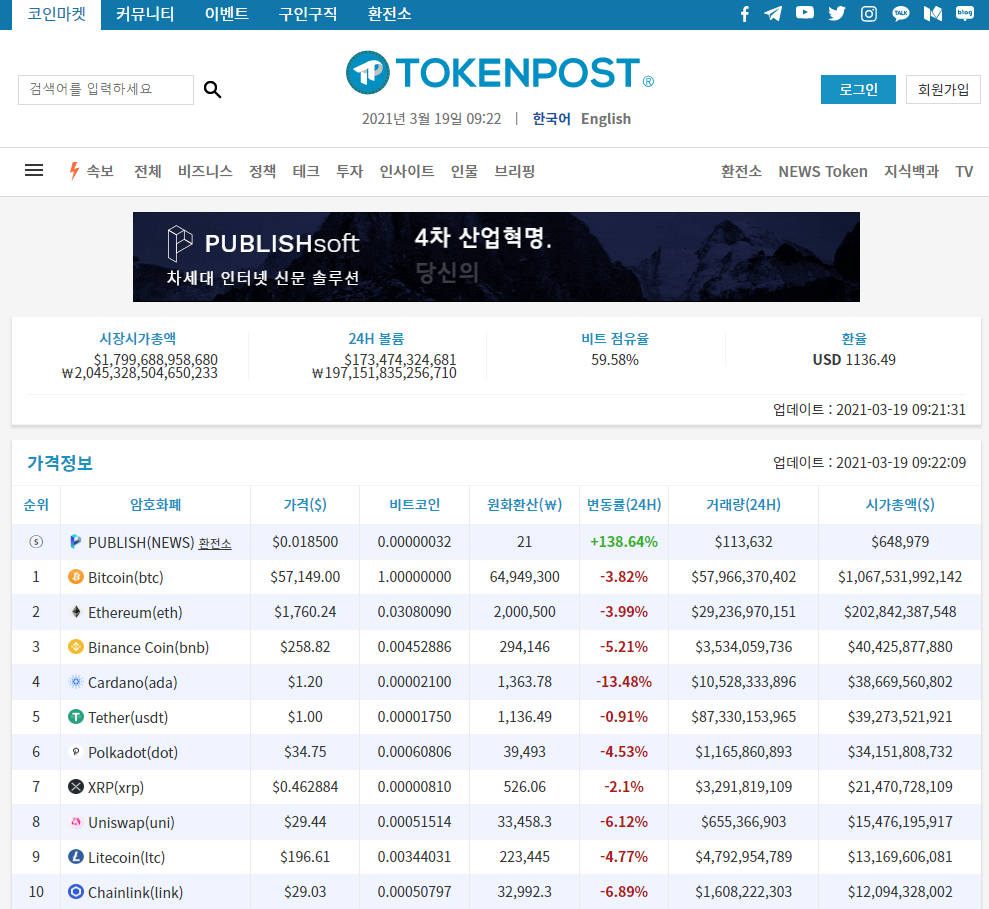
Task: Click Bitcoin price $57,149.00
Action: 305,577
